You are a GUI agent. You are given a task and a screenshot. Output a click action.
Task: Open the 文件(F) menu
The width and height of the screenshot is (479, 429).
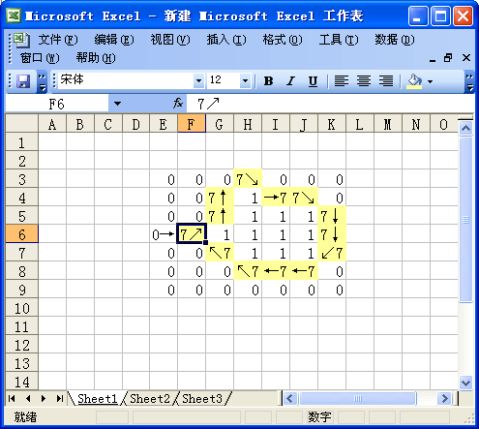coord(58,40)
